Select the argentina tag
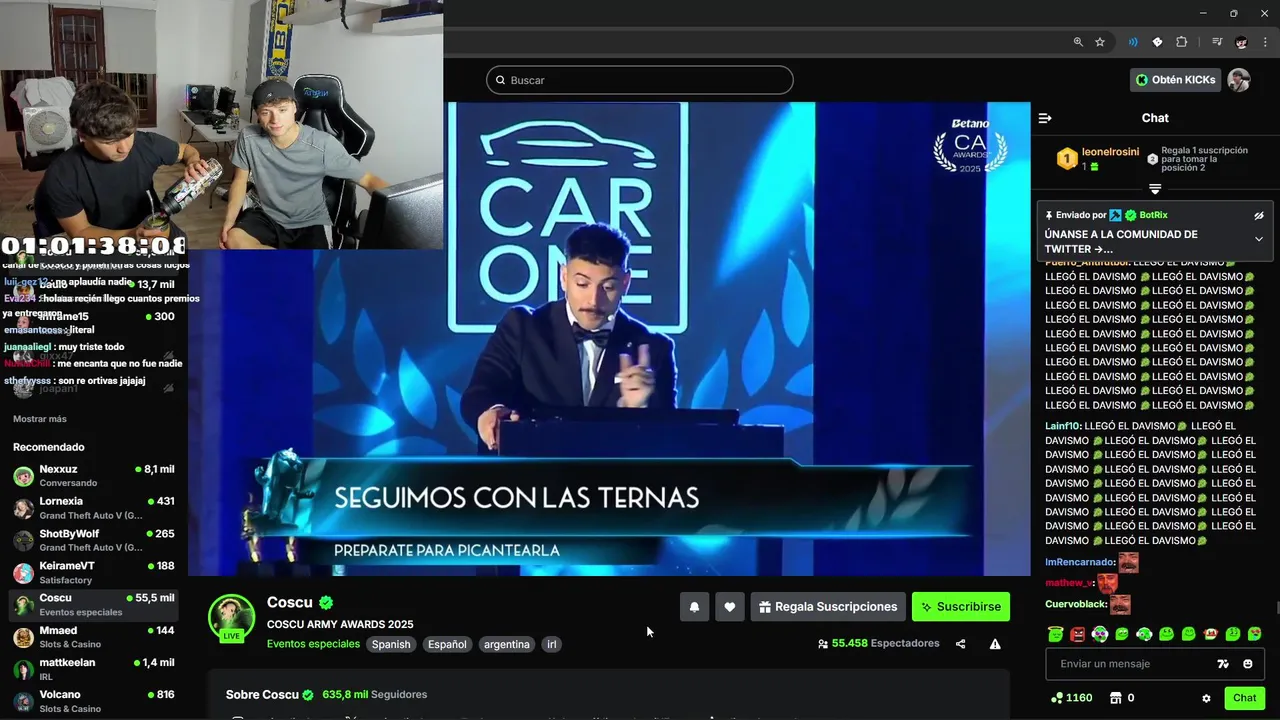Viewport: 1280px width, 720px height. [x=507, y=644]
